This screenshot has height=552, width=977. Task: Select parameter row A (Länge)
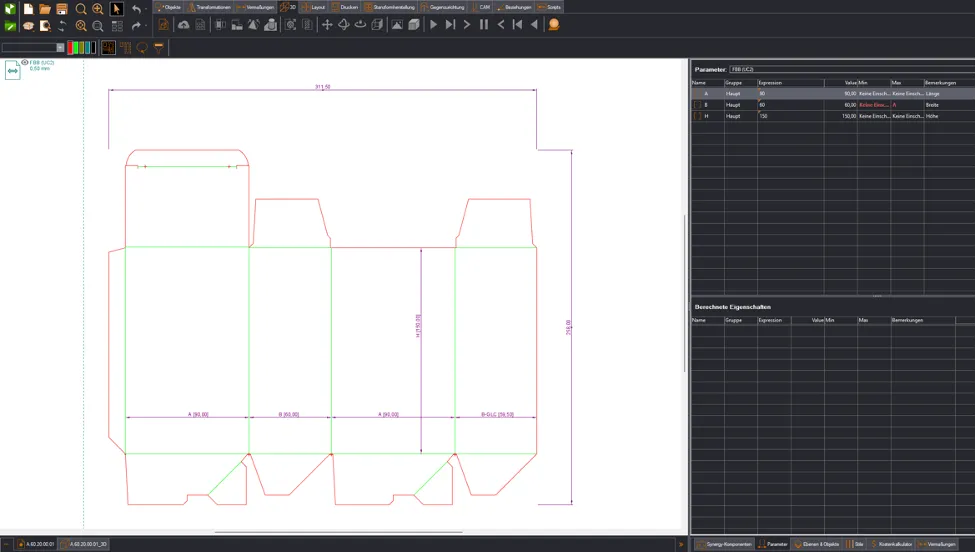(x=832, y=93)
